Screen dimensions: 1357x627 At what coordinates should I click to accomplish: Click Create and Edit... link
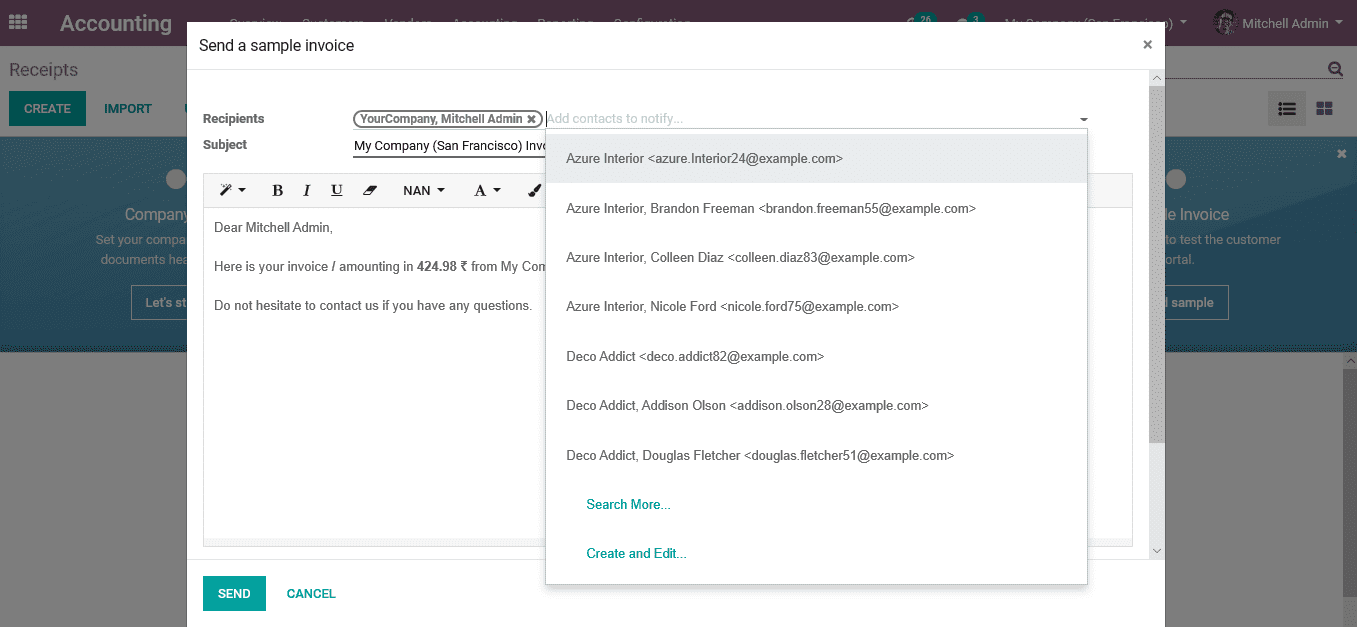coord(636,553)
